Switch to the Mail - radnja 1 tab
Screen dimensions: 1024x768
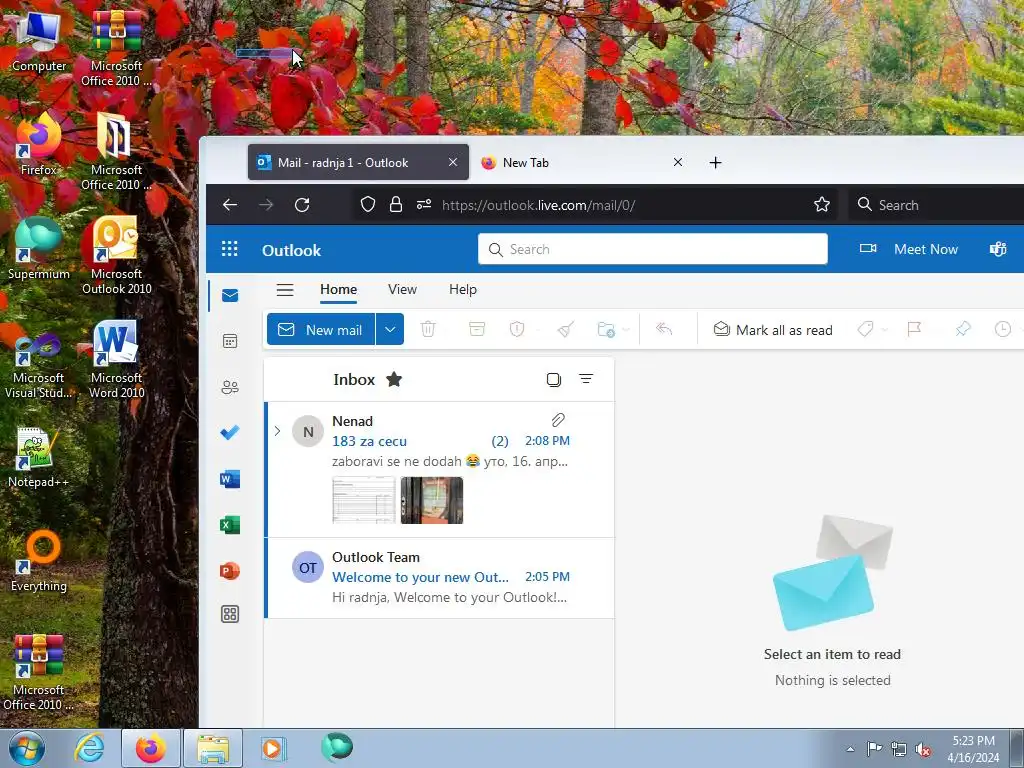pos(358,163)
